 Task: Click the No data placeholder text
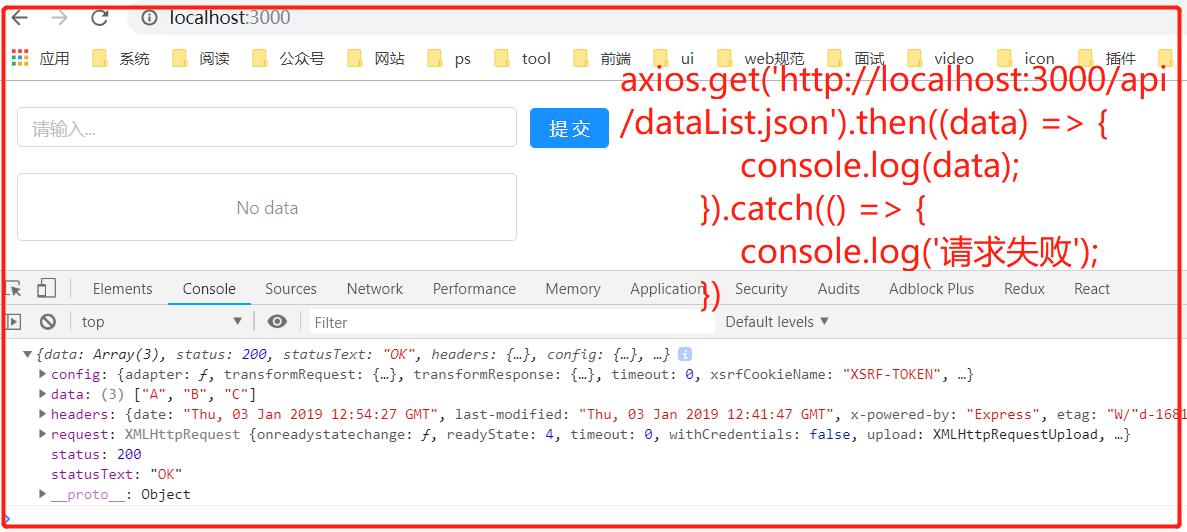267,207
